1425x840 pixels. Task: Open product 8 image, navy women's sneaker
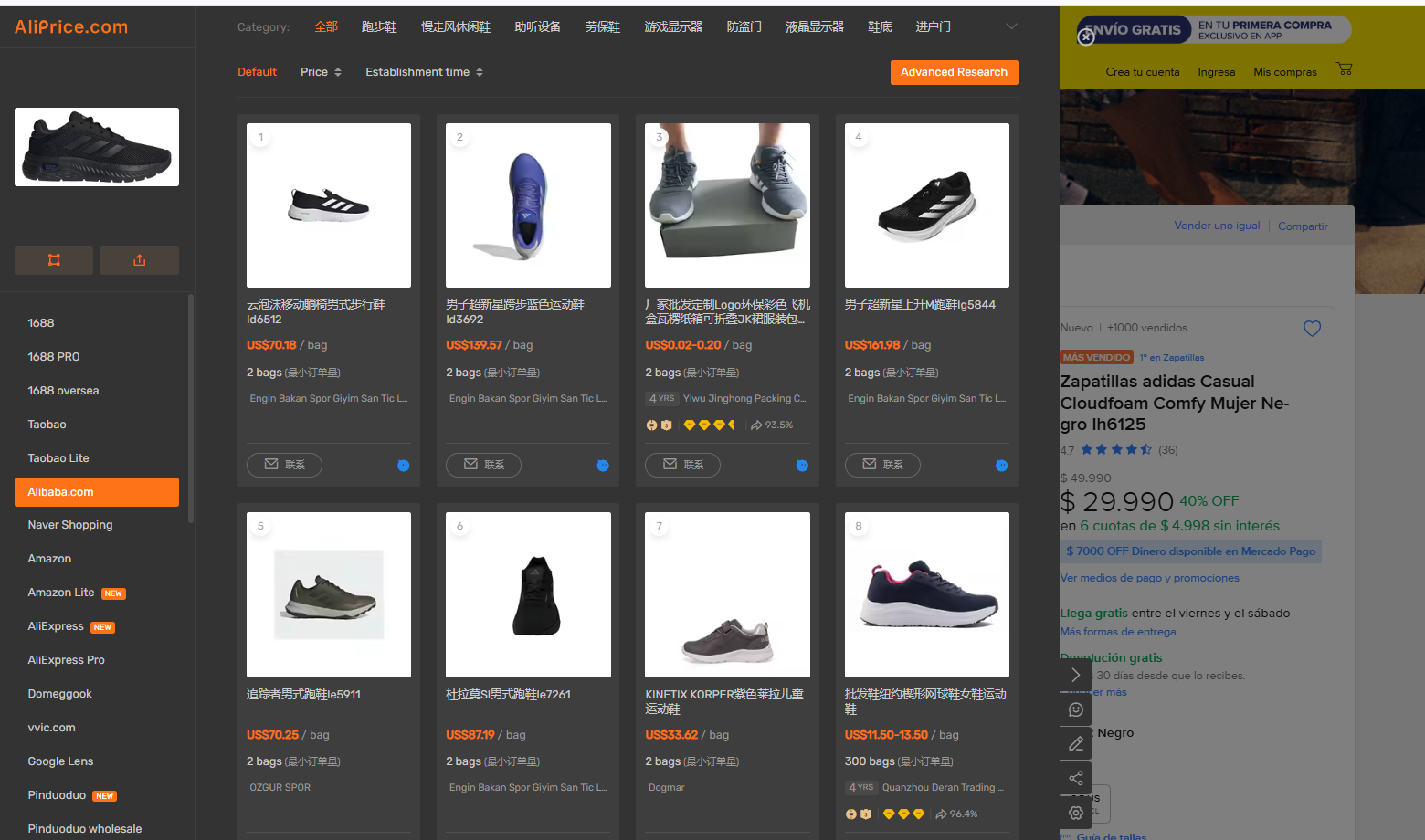927,594
